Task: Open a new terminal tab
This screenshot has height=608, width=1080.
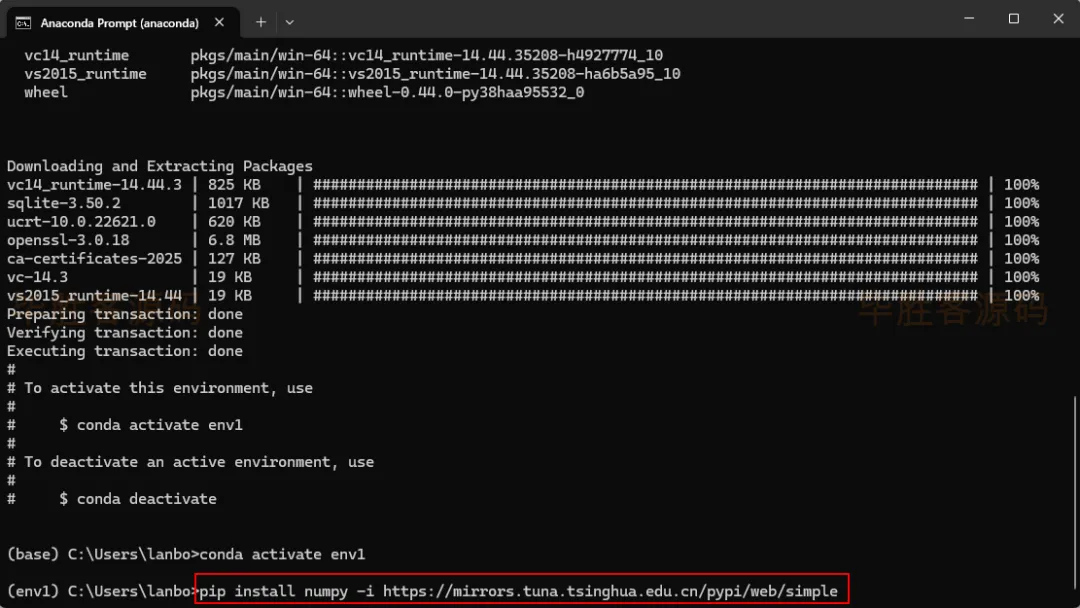Action: pyautogui.click(x=260, y=23)
